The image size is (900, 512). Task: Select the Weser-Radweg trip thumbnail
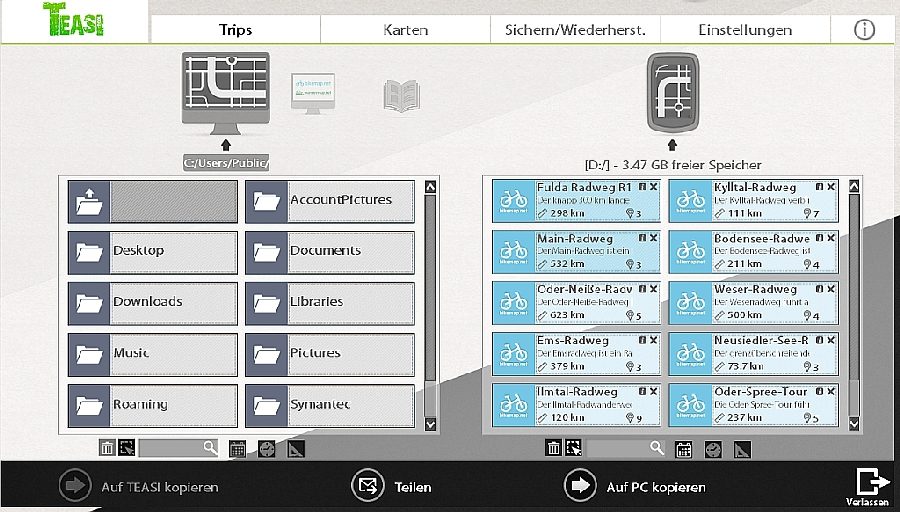(690, 303)
